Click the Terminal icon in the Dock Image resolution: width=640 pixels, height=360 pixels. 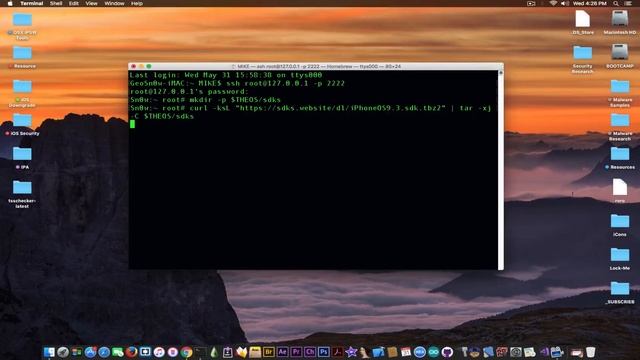200,352
